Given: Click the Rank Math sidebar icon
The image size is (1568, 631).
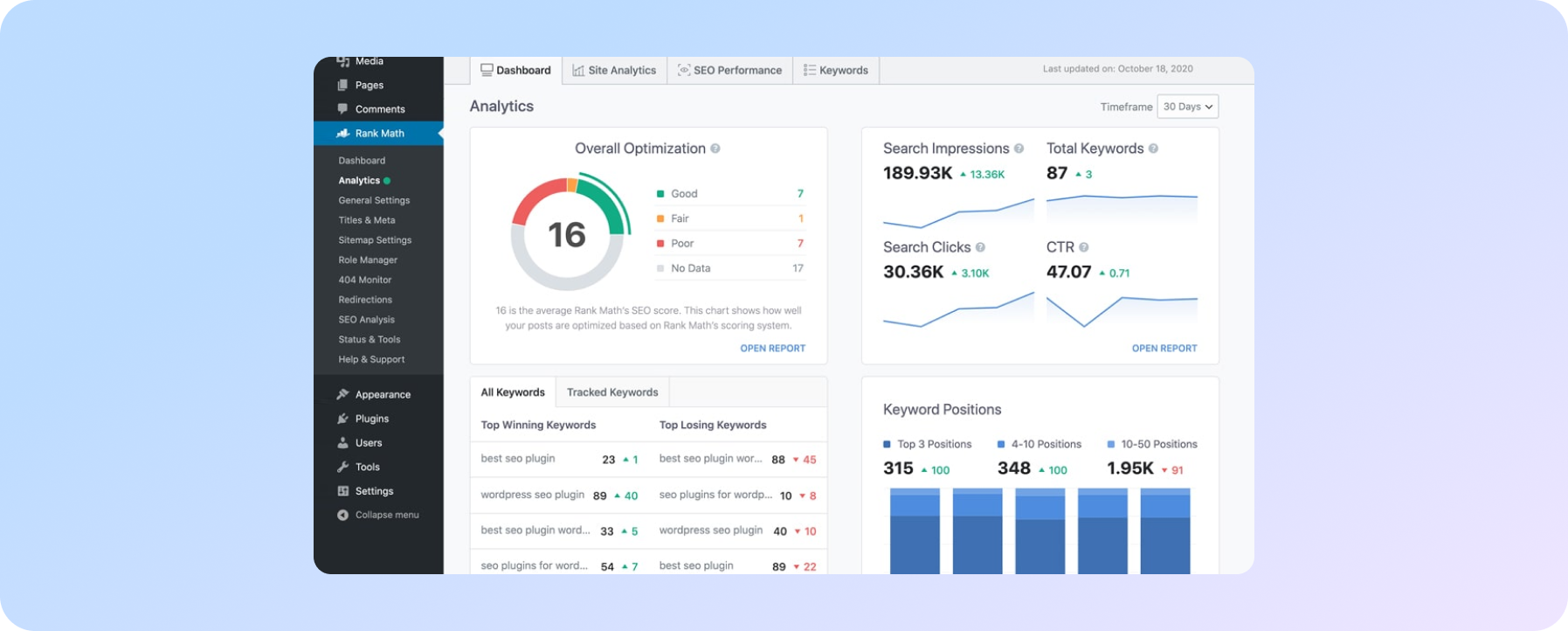Looking at the screenshot, I should (x=342, y=134).
